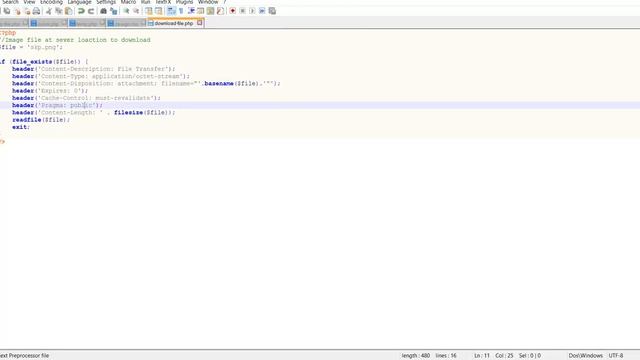Click the readfile($file) line
The height and width of the screenshot is (360, 640).
tap(41, 120)
